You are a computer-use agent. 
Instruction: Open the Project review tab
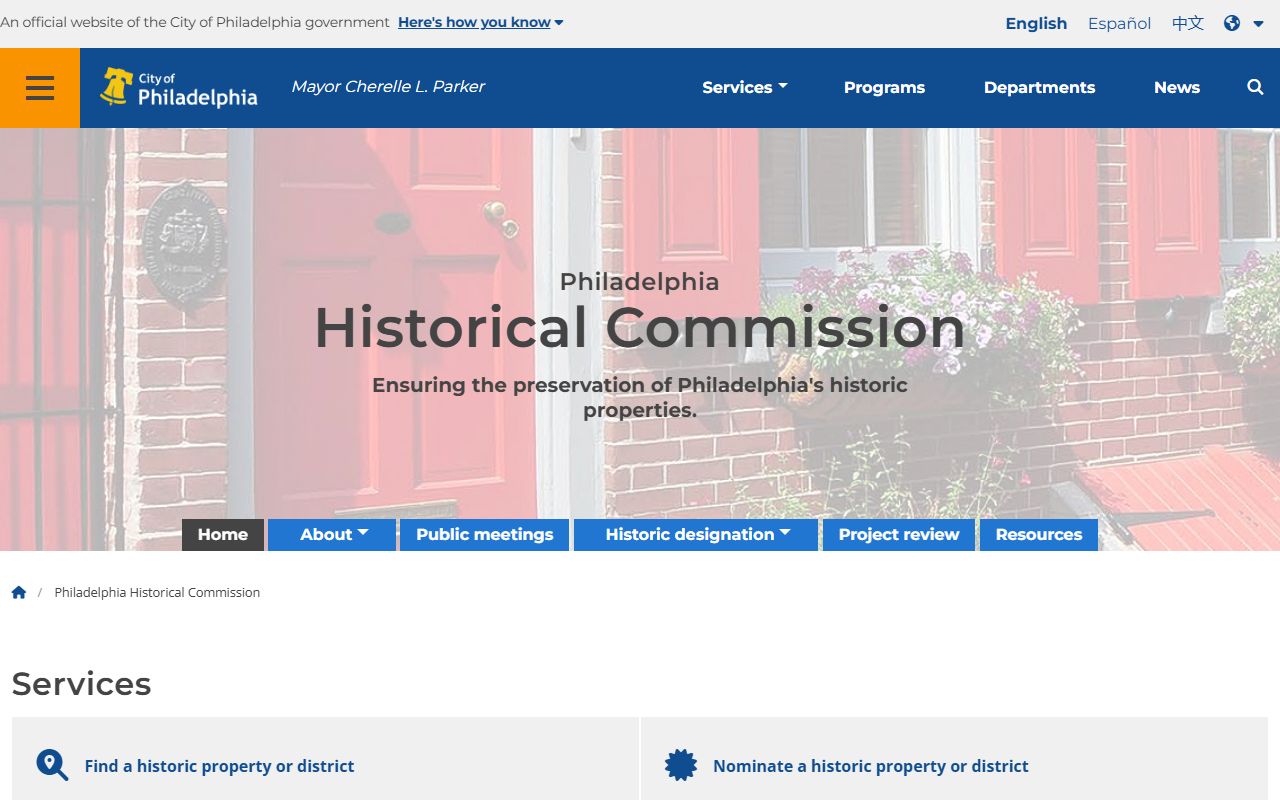point(898,534)
